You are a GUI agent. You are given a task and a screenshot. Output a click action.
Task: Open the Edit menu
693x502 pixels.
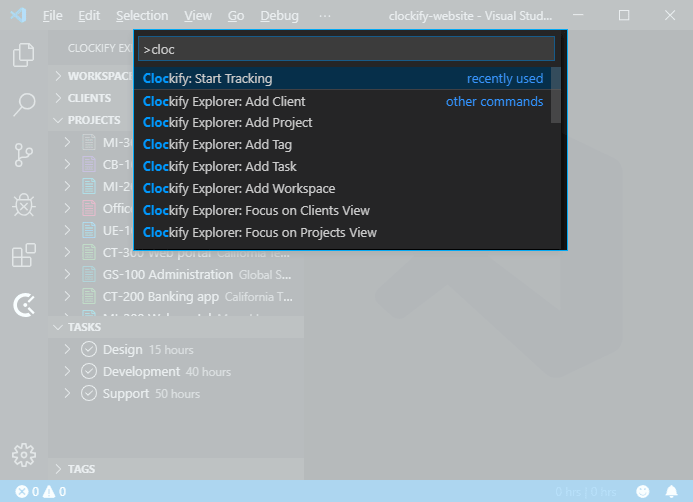pos(89,16)
